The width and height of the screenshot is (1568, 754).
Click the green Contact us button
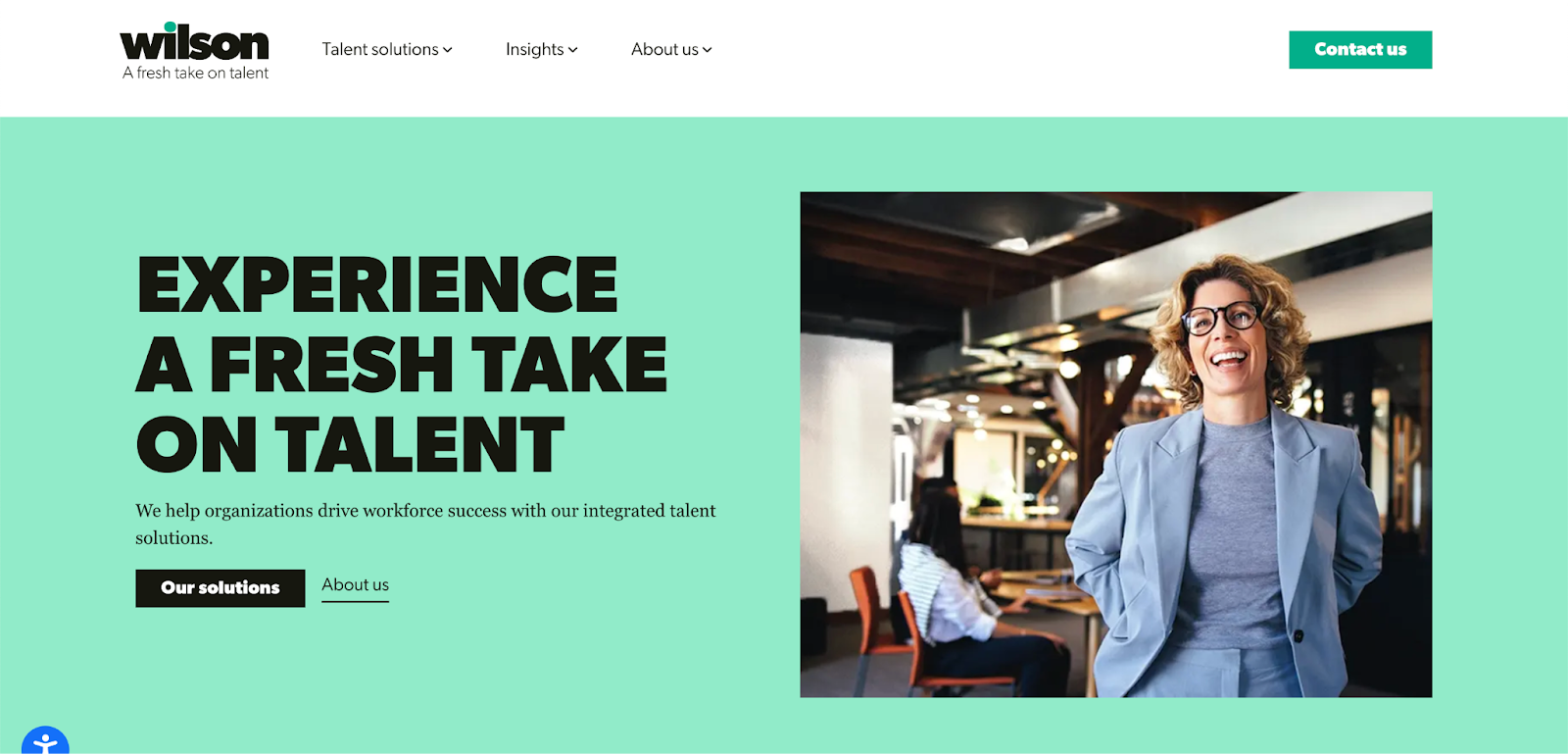point(1360,50)
